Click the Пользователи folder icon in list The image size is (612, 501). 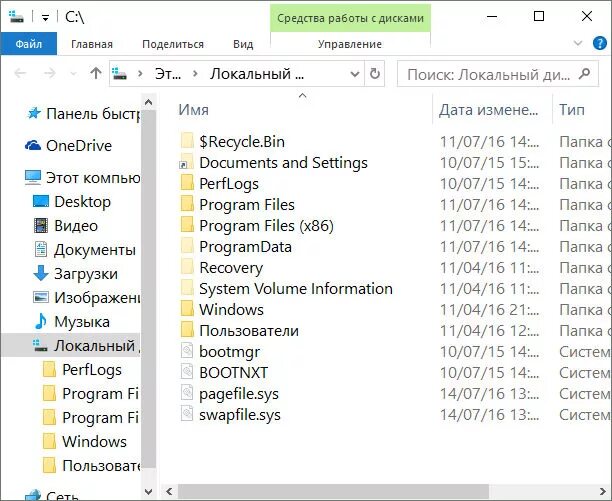[187, 330]
